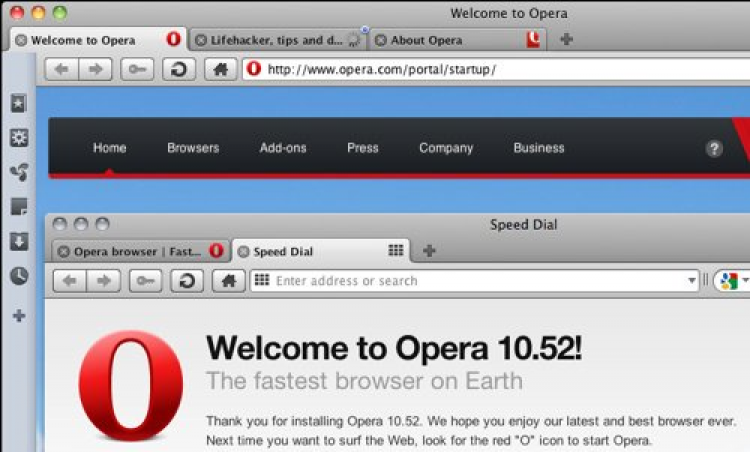Screen dimensions: 750x452
Task: Click Wand key button in Speed Dial window
Action: (x=145, y=281)
